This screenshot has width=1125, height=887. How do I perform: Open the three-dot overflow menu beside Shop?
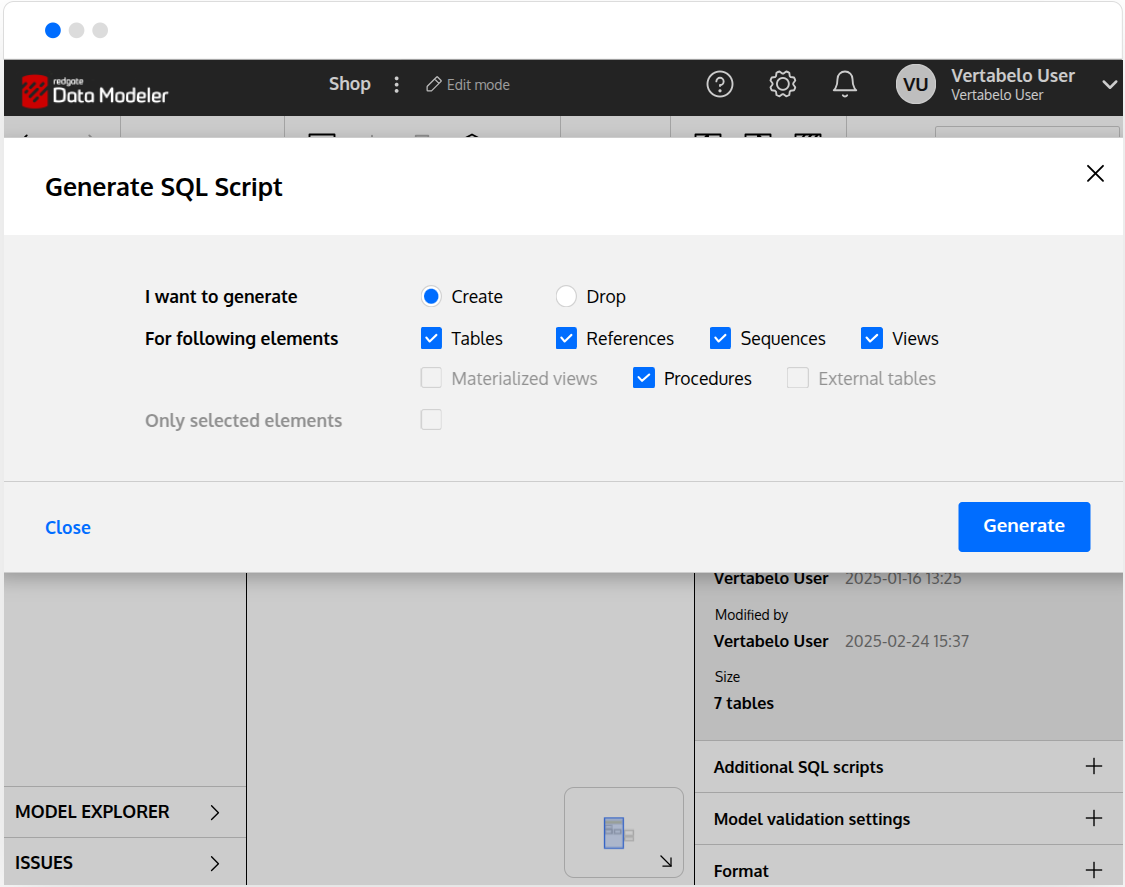(x=397, y=84)
